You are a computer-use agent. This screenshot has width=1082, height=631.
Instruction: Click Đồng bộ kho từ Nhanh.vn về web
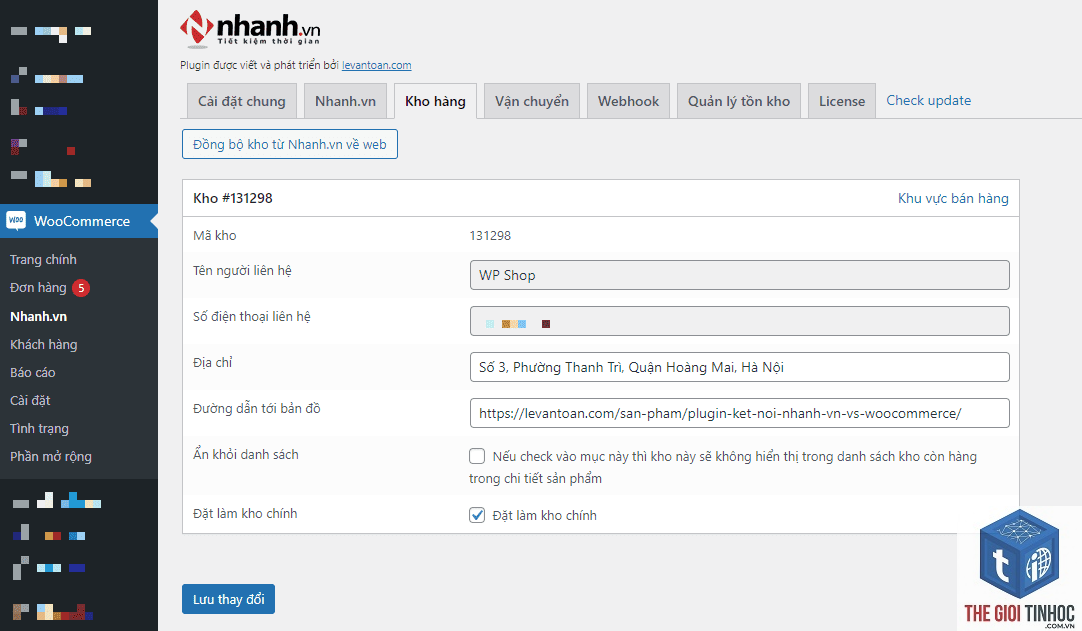[290, 144]
